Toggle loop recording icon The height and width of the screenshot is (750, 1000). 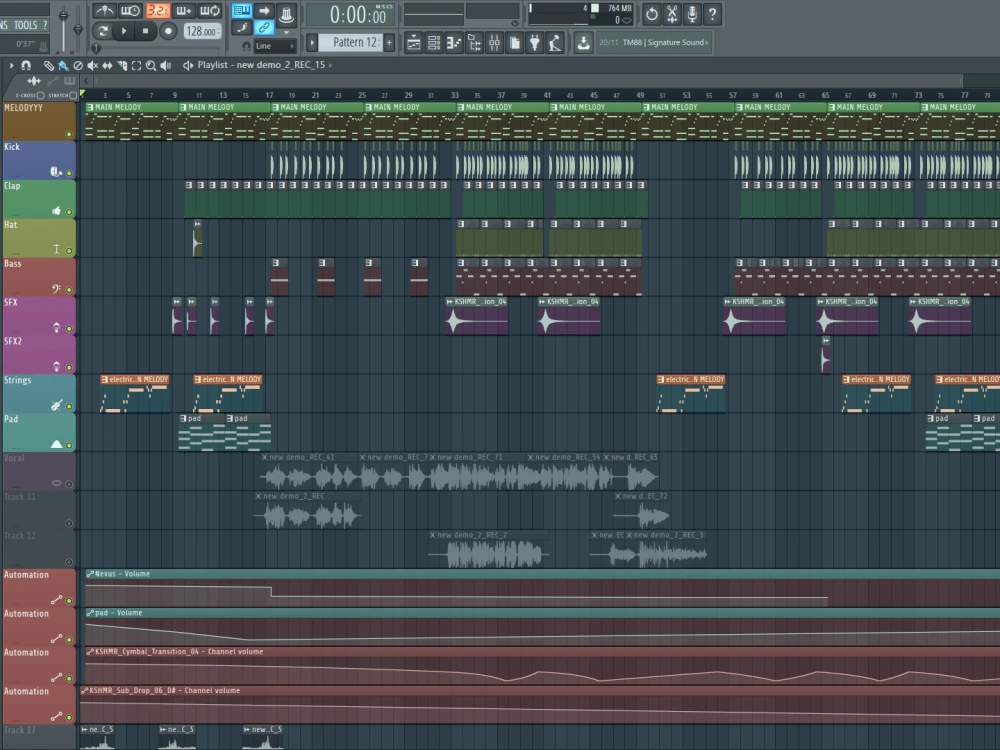[210, 11]
